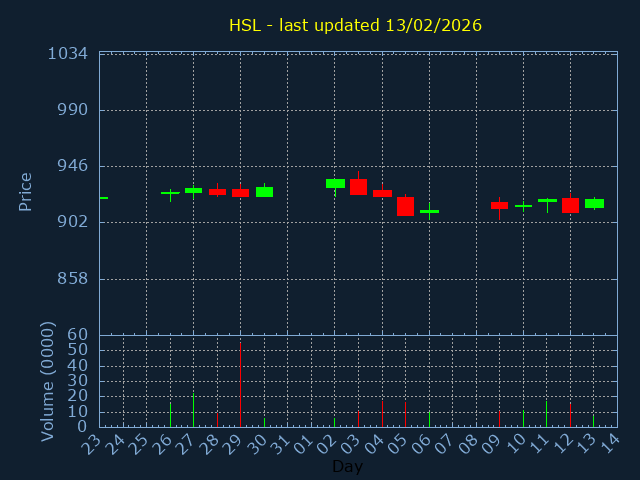Click the 858 price axis label
Viewport: 640px width, 480px height.
(72, 278)
